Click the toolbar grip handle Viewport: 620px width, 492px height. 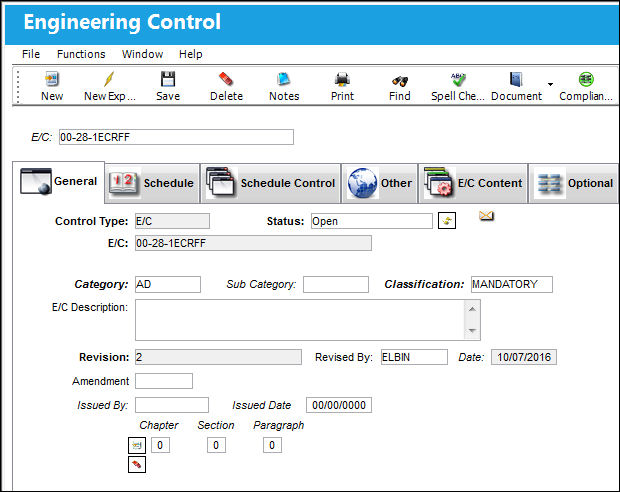18,87
